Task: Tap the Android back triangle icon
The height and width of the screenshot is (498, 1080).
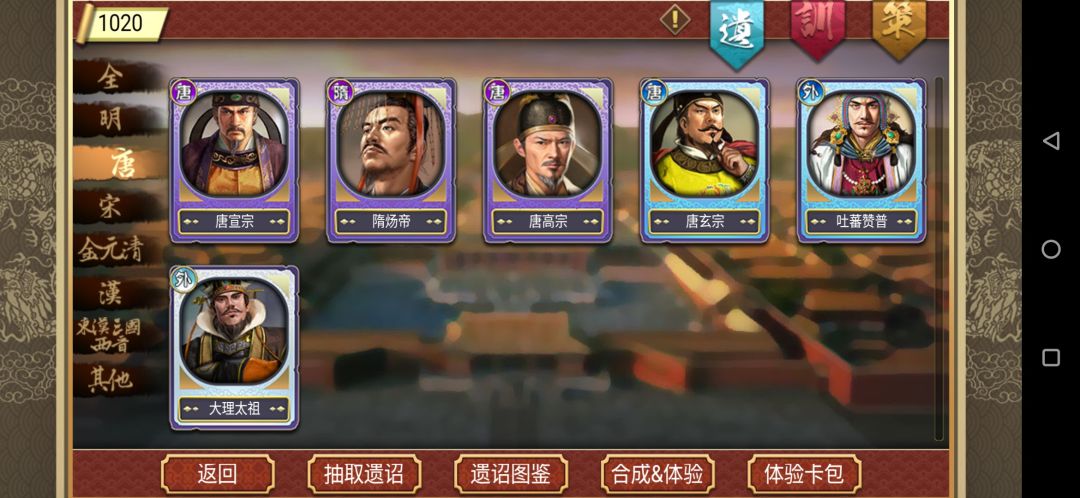Action: 1050,141
